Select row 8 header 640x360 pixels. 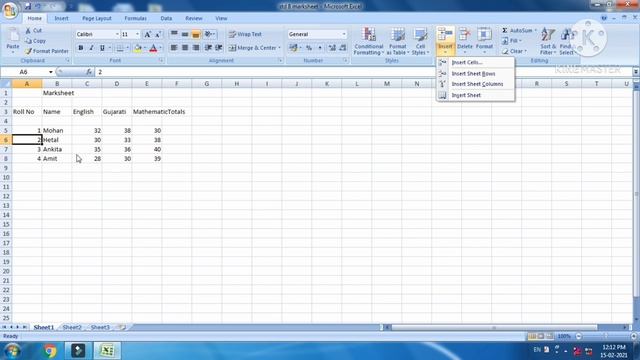click(6, 159)
